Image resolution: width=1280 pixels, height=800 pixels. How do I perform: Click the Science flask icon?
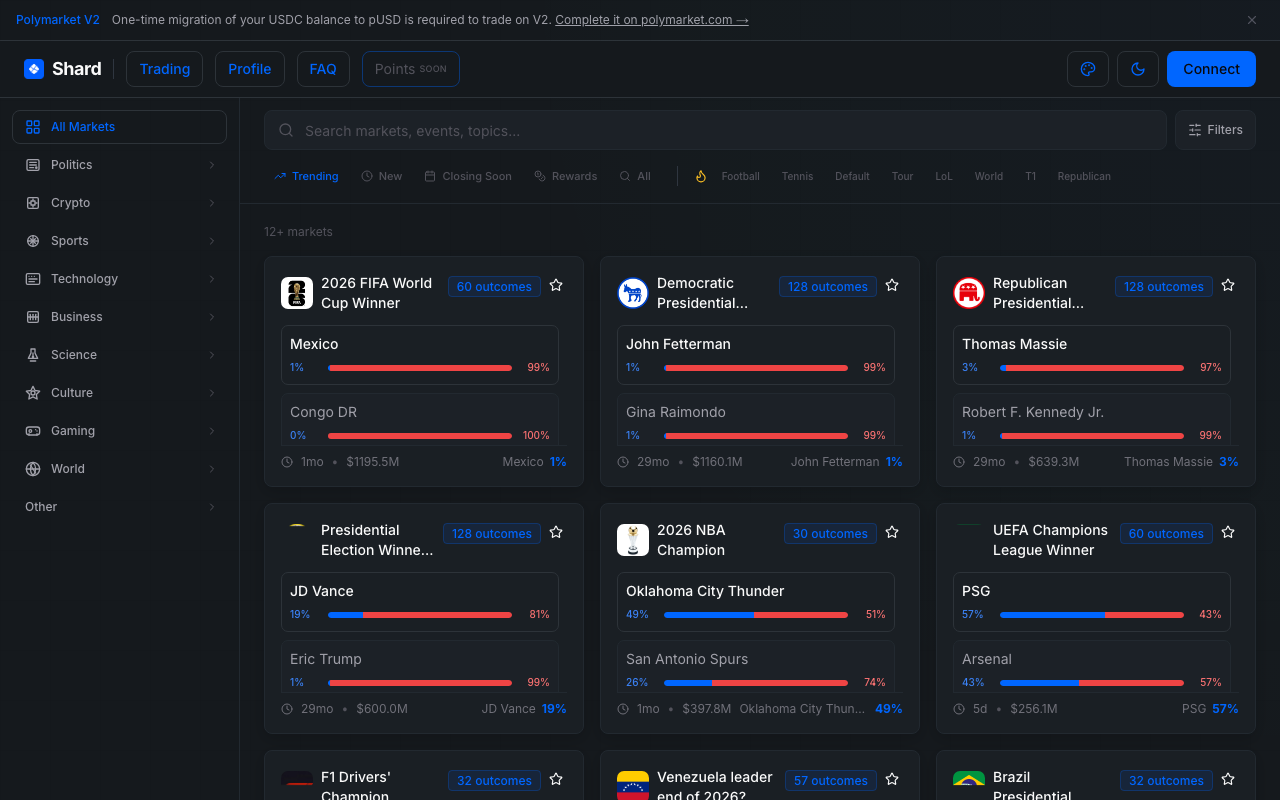click(x=33, y=355)
